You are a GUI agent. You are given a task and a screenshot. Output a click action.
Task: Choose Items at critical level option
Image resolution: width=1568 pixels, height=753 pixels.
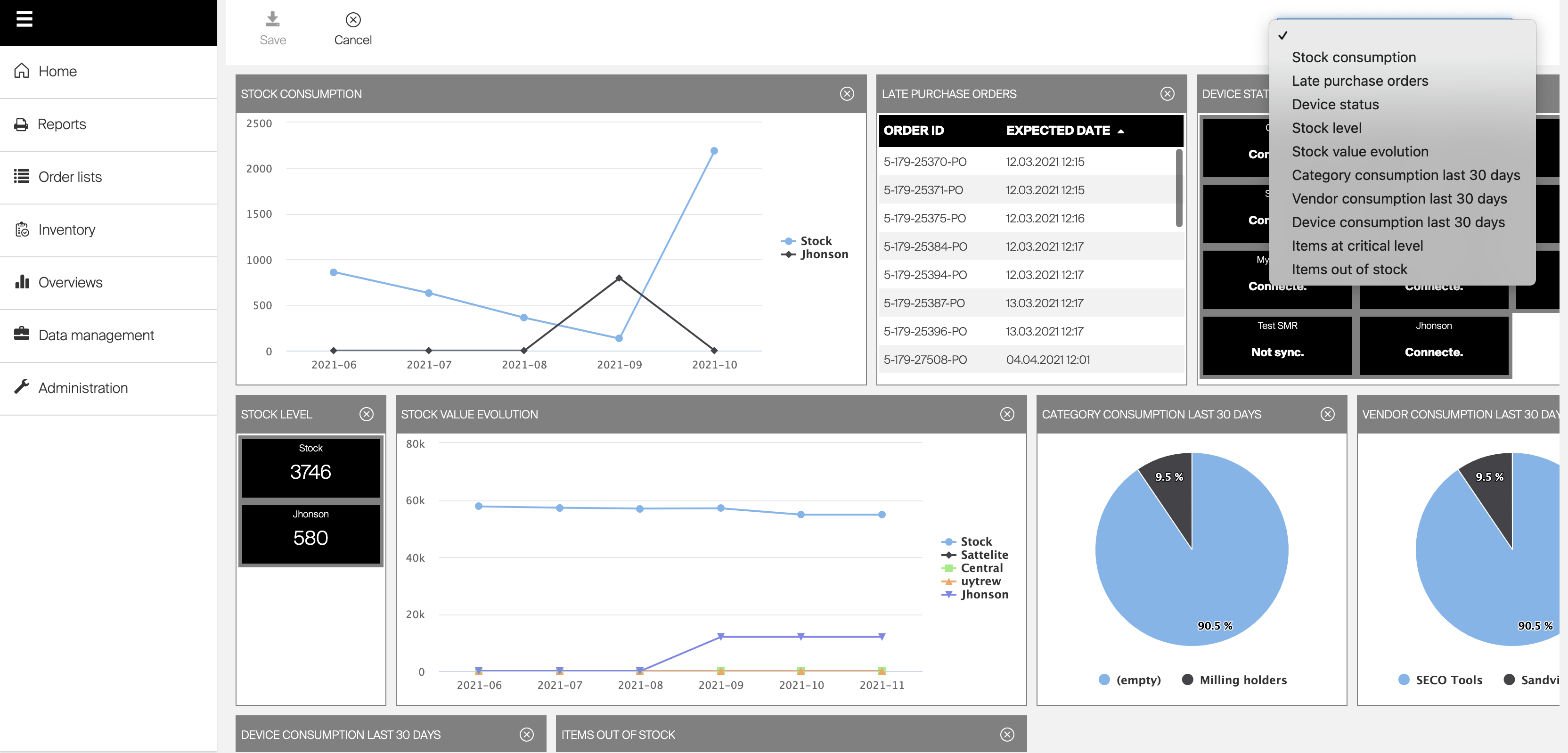tap(1357, 246)
